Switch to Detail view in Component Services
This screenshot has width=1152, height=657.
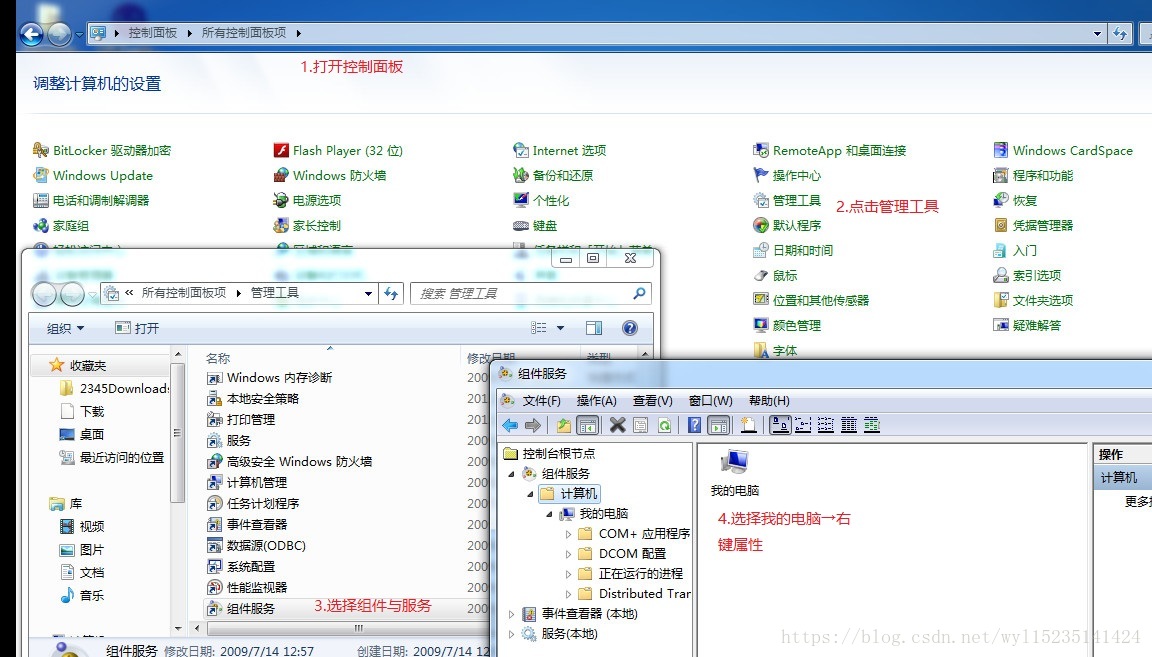[849, 425]
